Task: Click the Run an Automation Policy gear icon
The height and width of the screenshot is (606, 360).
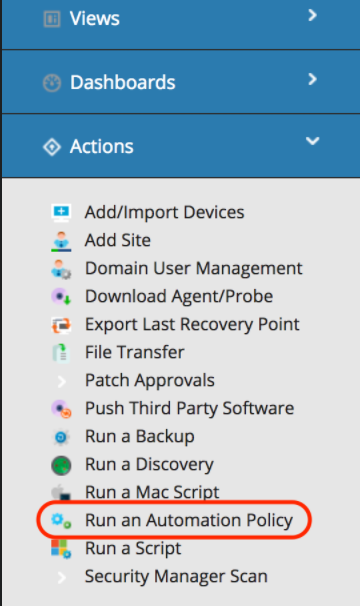Action: click(x=61, y=521)
